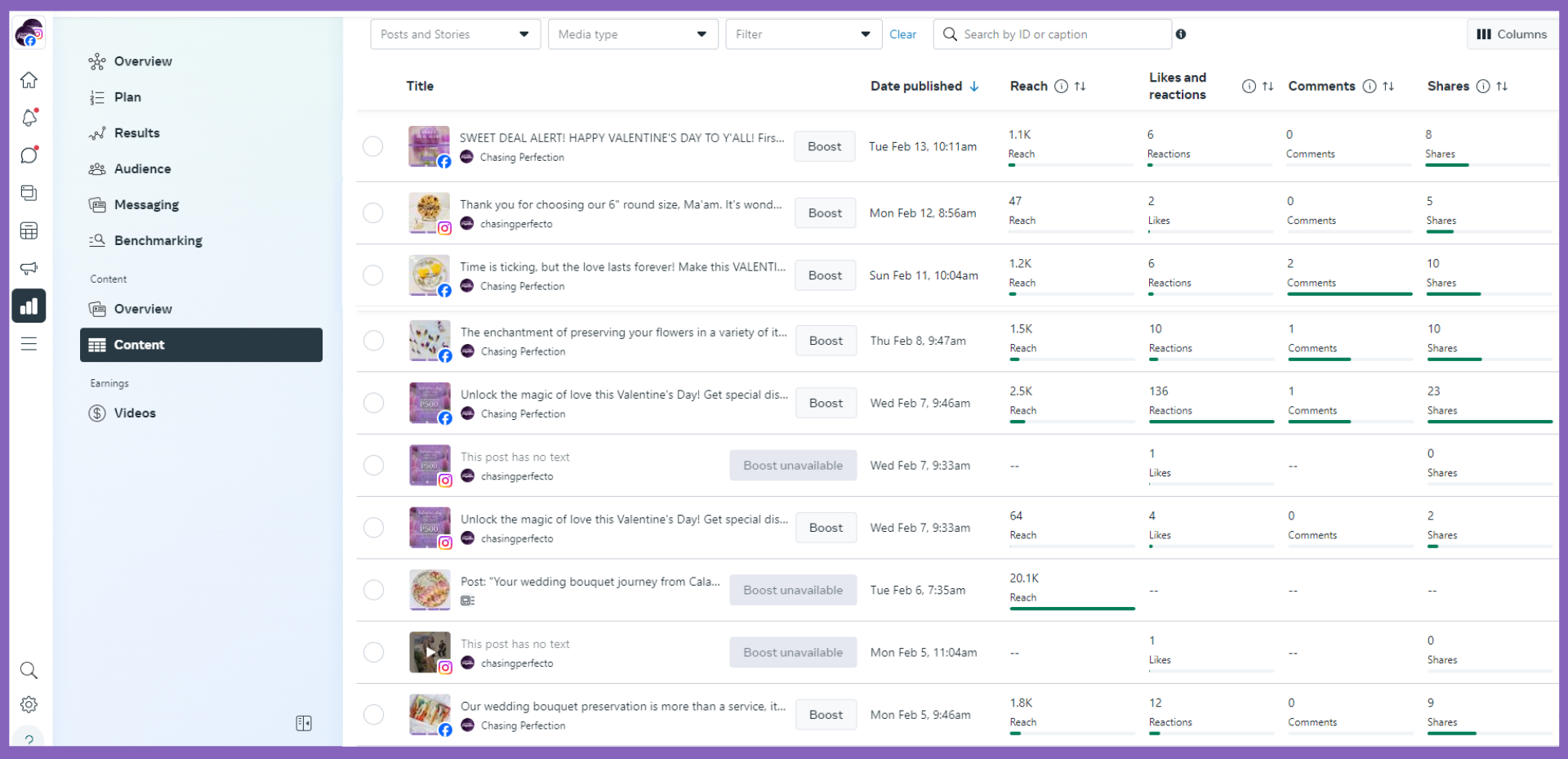Open the settings gear icon
Viewport: 1568px width, 759px height.
coord(29,704)
